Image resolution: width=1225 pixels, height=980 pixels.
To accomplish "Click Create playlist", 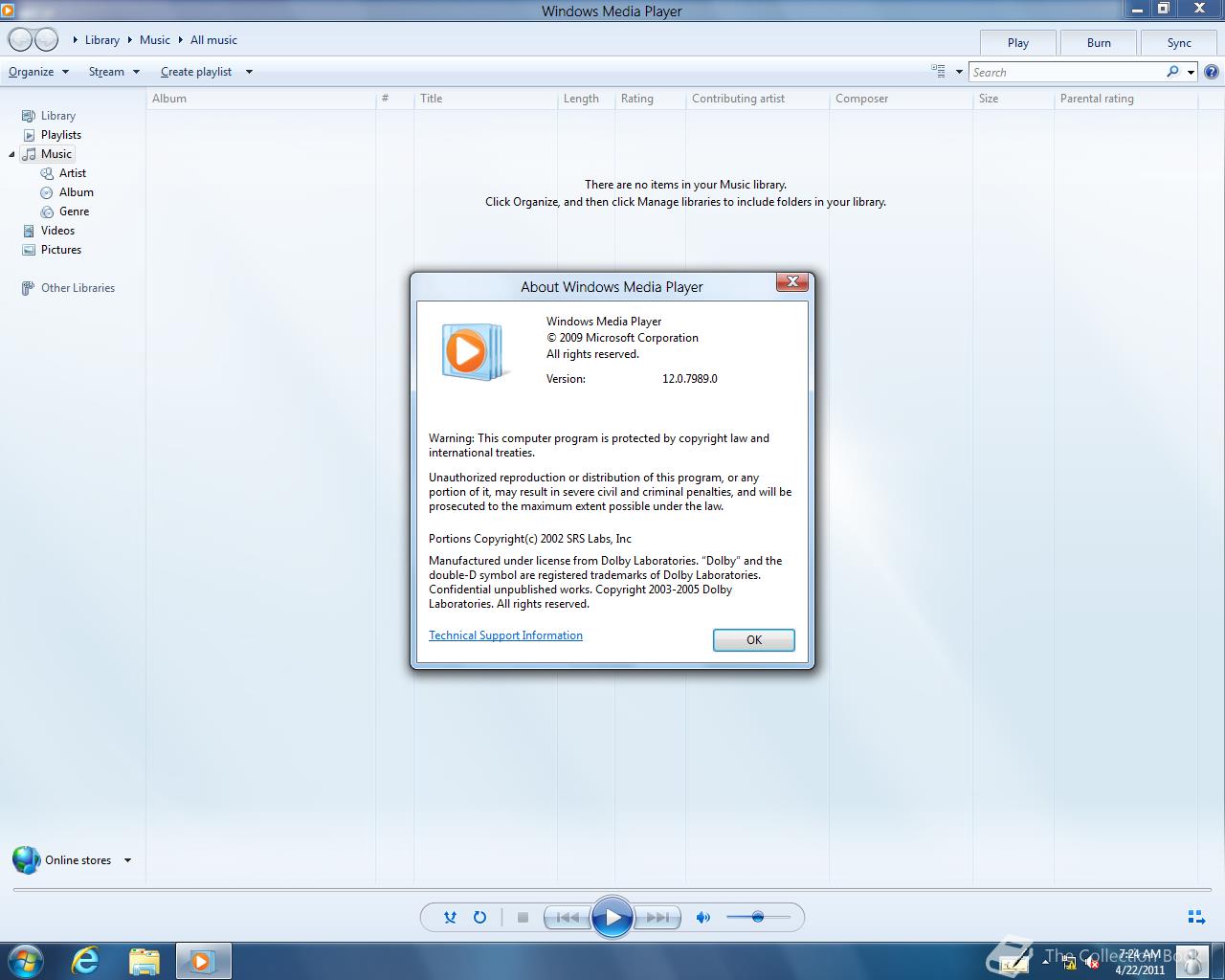I will (196, 72).
